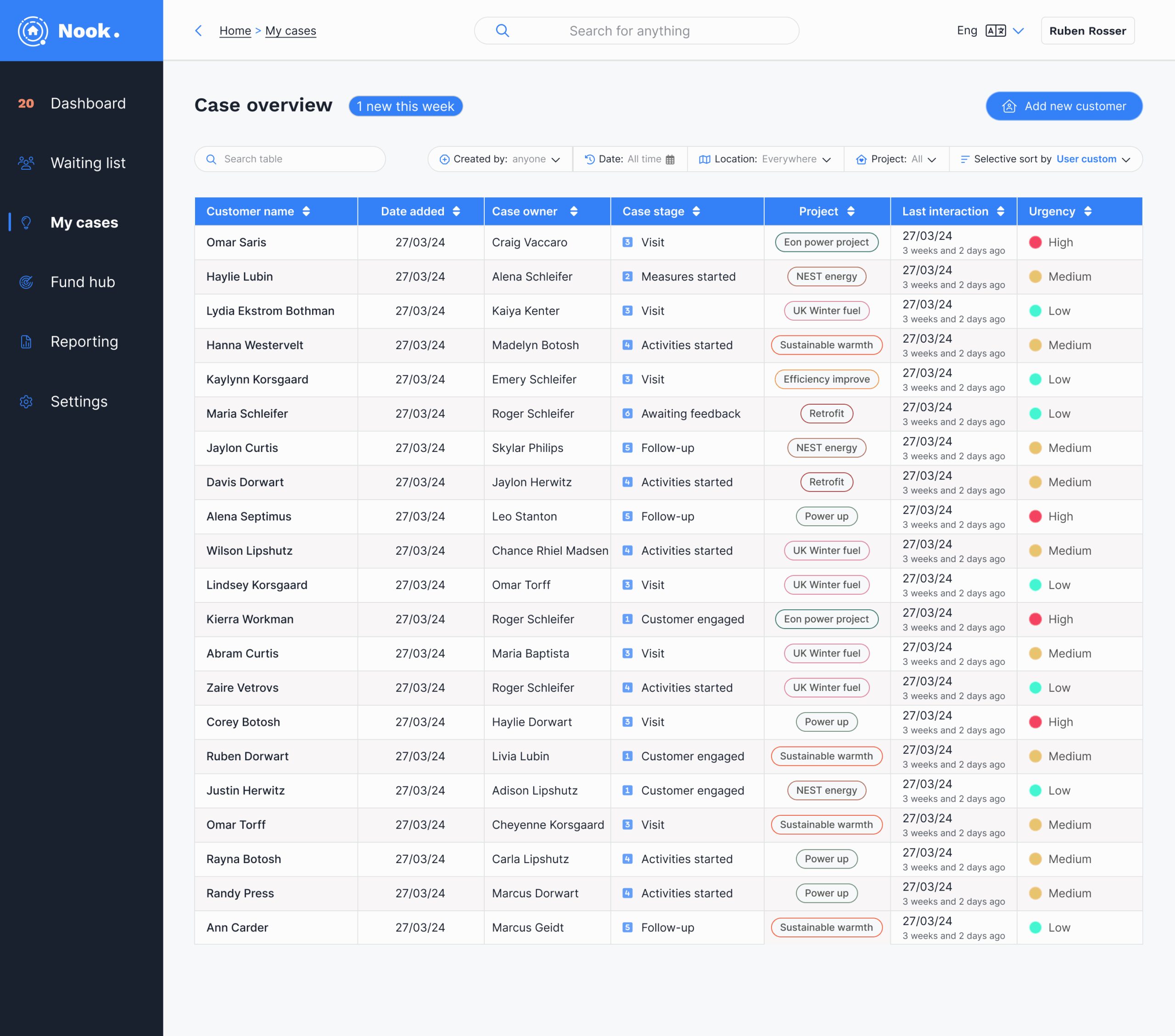
Task: Open Reporting from sidebar
Action: [x=84, y=342]
